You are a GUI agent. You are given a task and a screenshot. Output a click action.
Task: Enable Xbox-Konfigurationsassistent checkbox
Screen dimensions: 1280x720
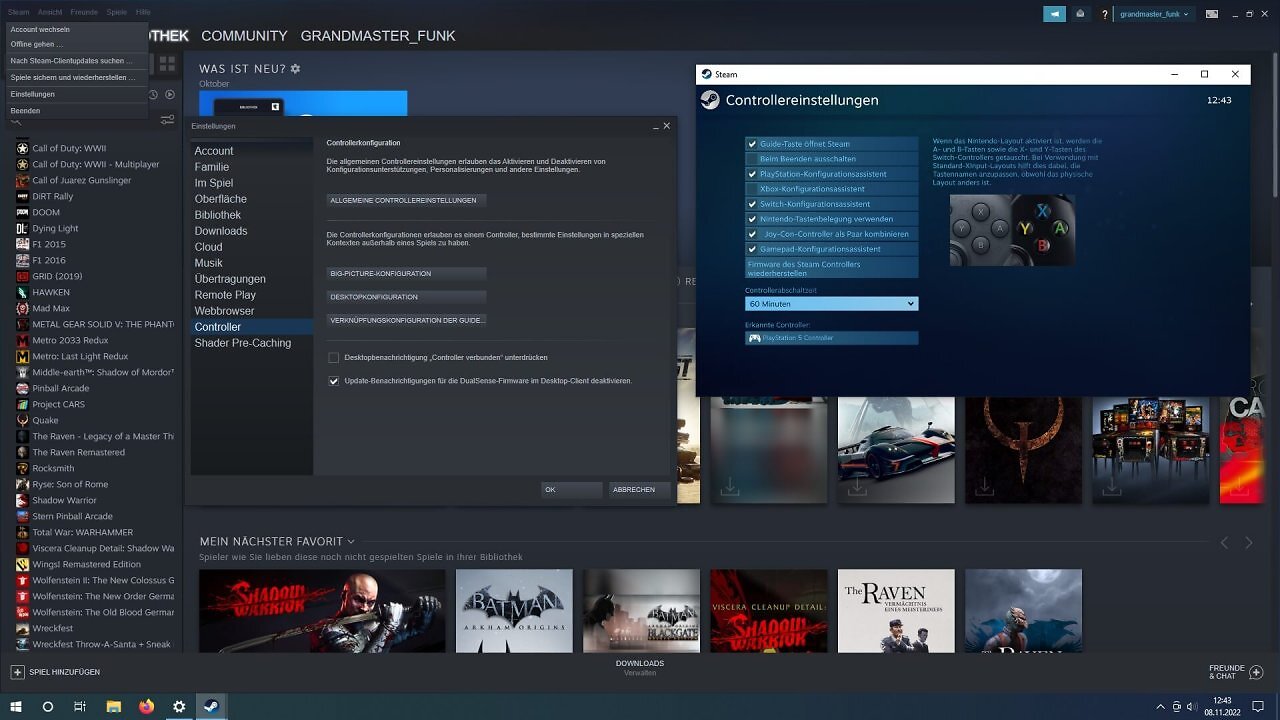[752, 189]
